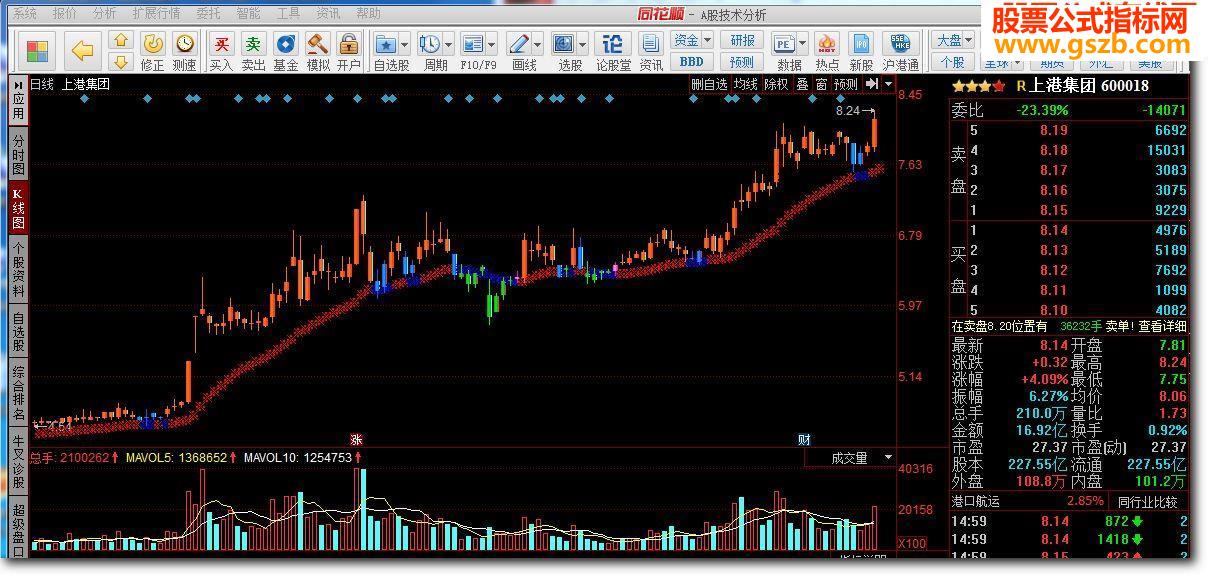Click the 研报 research report button
The width and height of the screenshot is (1209, 576).
[x=743, y=41]
